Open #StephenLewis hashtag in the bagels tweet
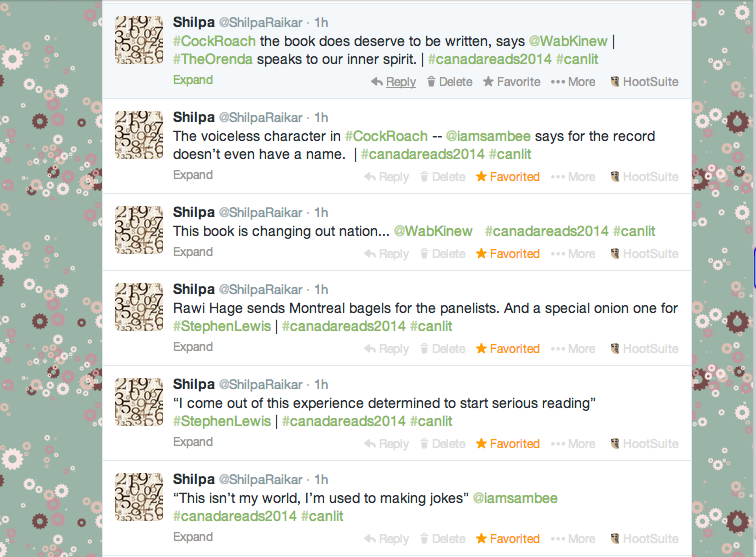The height and width of the screenshot is (557, 756). [222, 326]
